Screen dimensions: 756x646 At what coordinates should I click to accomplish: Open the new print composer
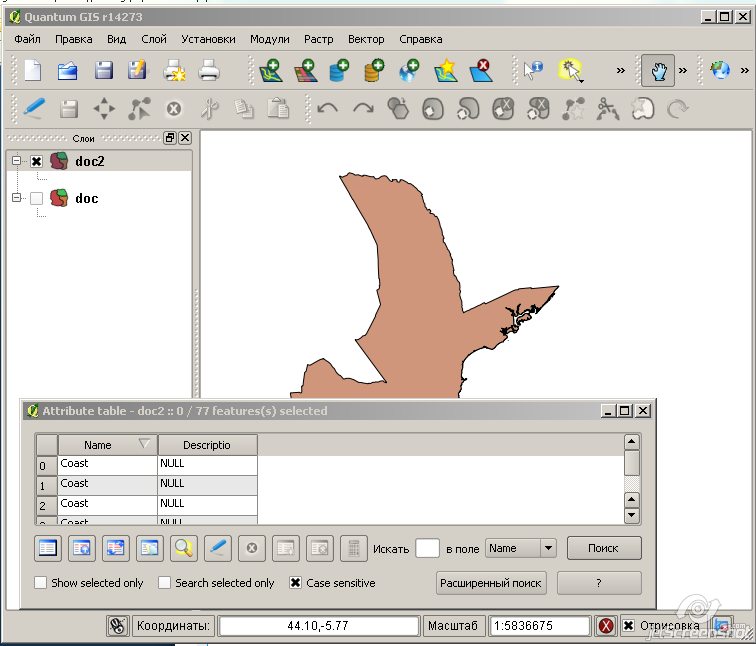point(174,70)
